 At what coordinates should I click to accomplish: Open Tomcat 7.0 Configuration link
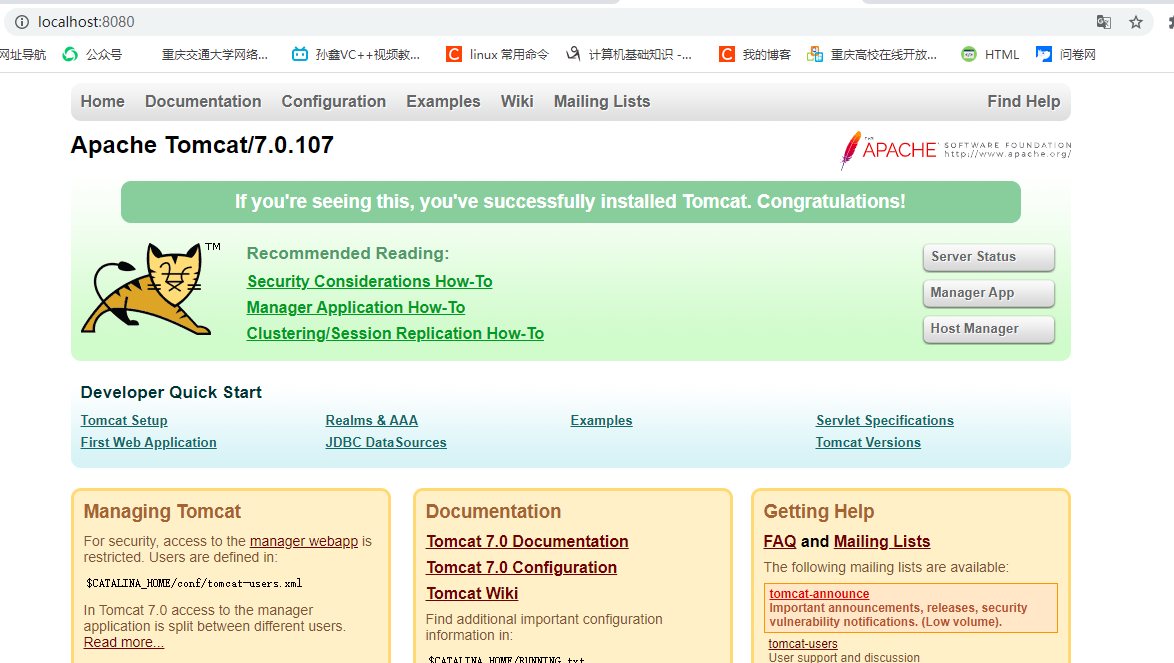[x=522, y=567]
